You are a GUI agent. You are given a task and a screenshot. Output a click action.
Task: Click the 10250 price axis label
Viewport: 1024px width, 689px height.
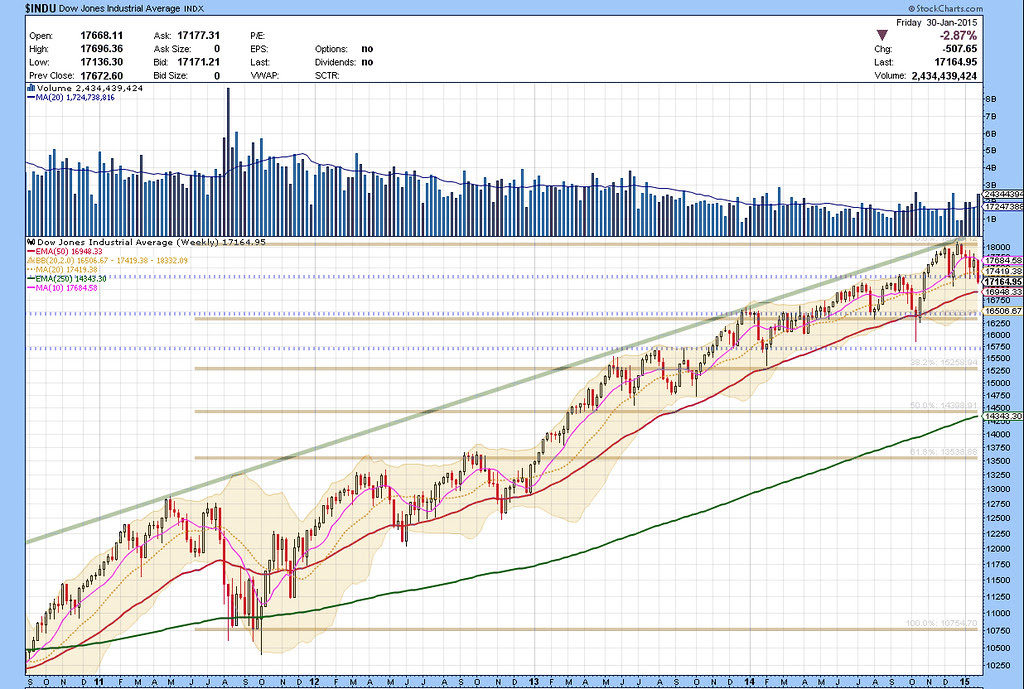999,666
